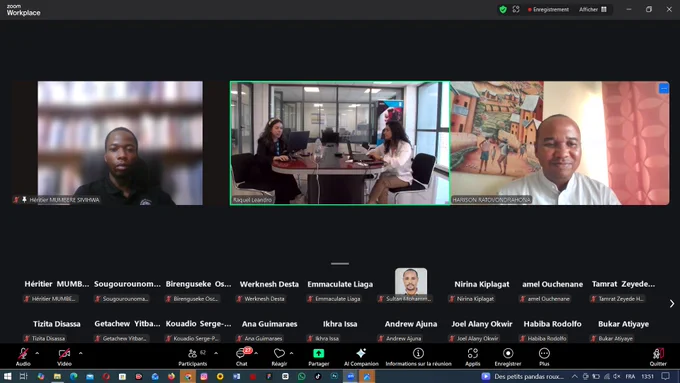Image resolution: width=680 pixels, height=383 pixels.
Task: Open Google Chrome from the taskbar
Action: coord(187,376)
